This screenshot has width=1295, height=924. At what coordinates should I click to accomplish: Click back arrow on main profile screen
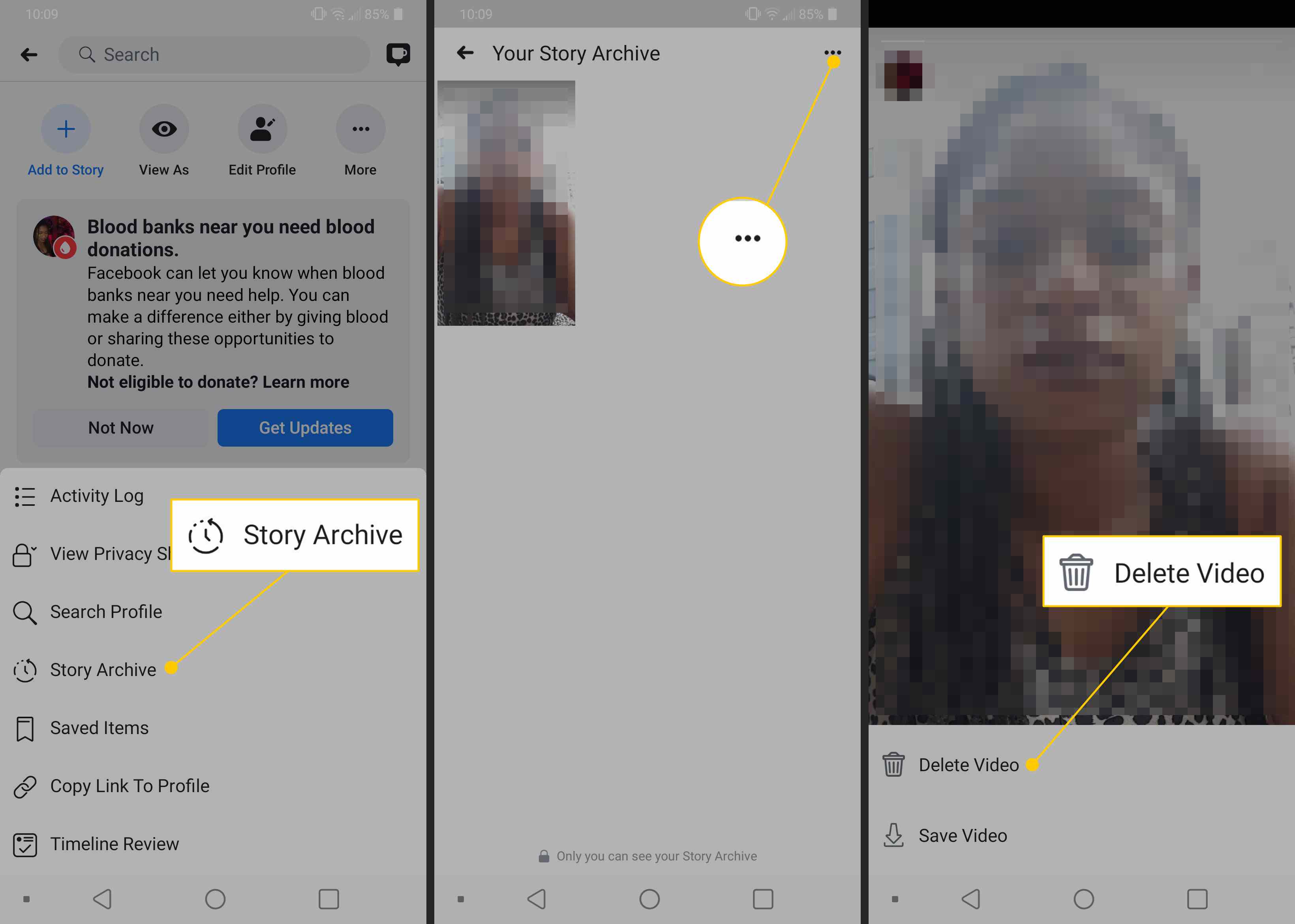(29, 54)
